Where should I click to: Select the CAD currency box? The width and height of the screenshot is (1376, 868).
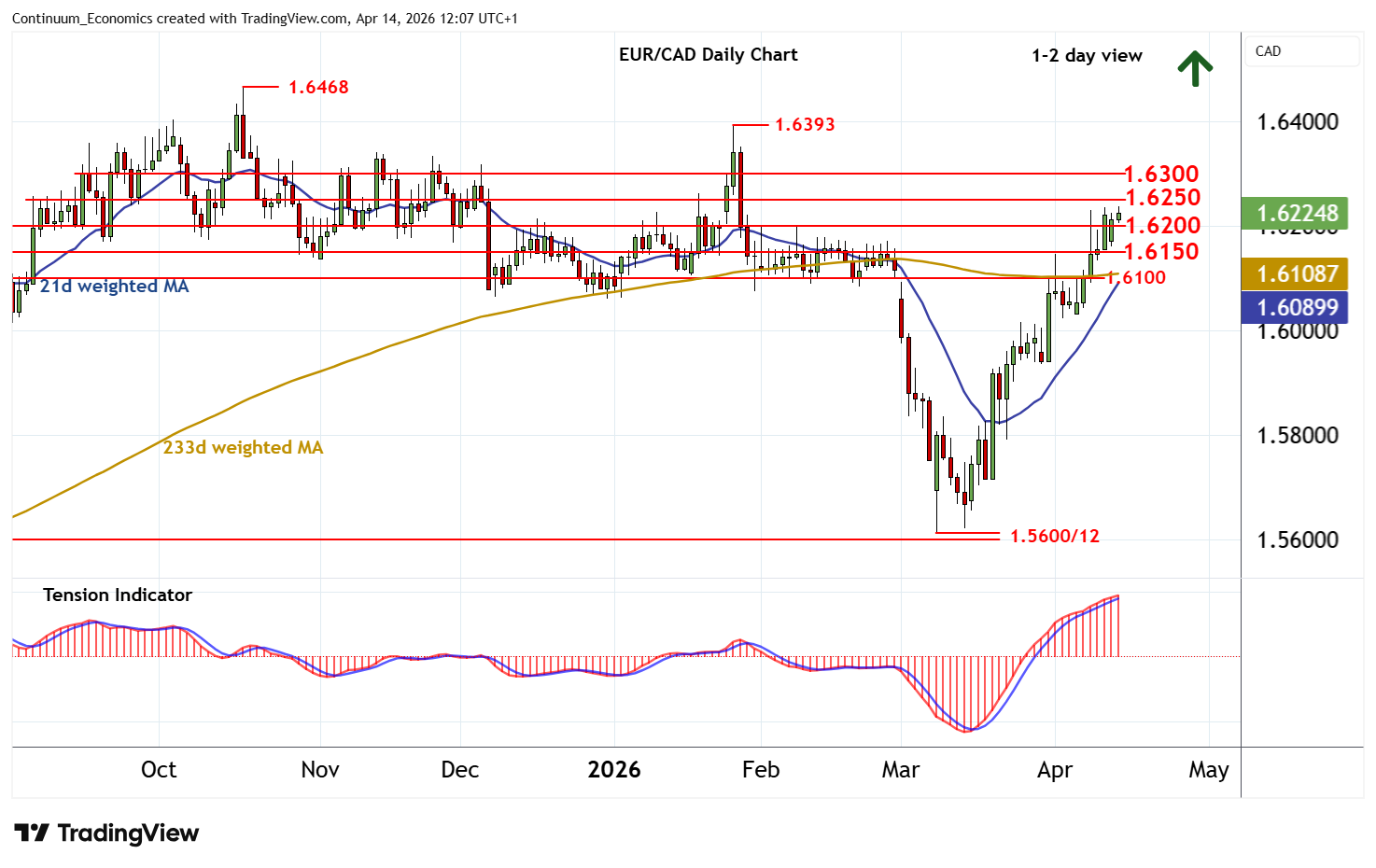[x=1301, y=51]
